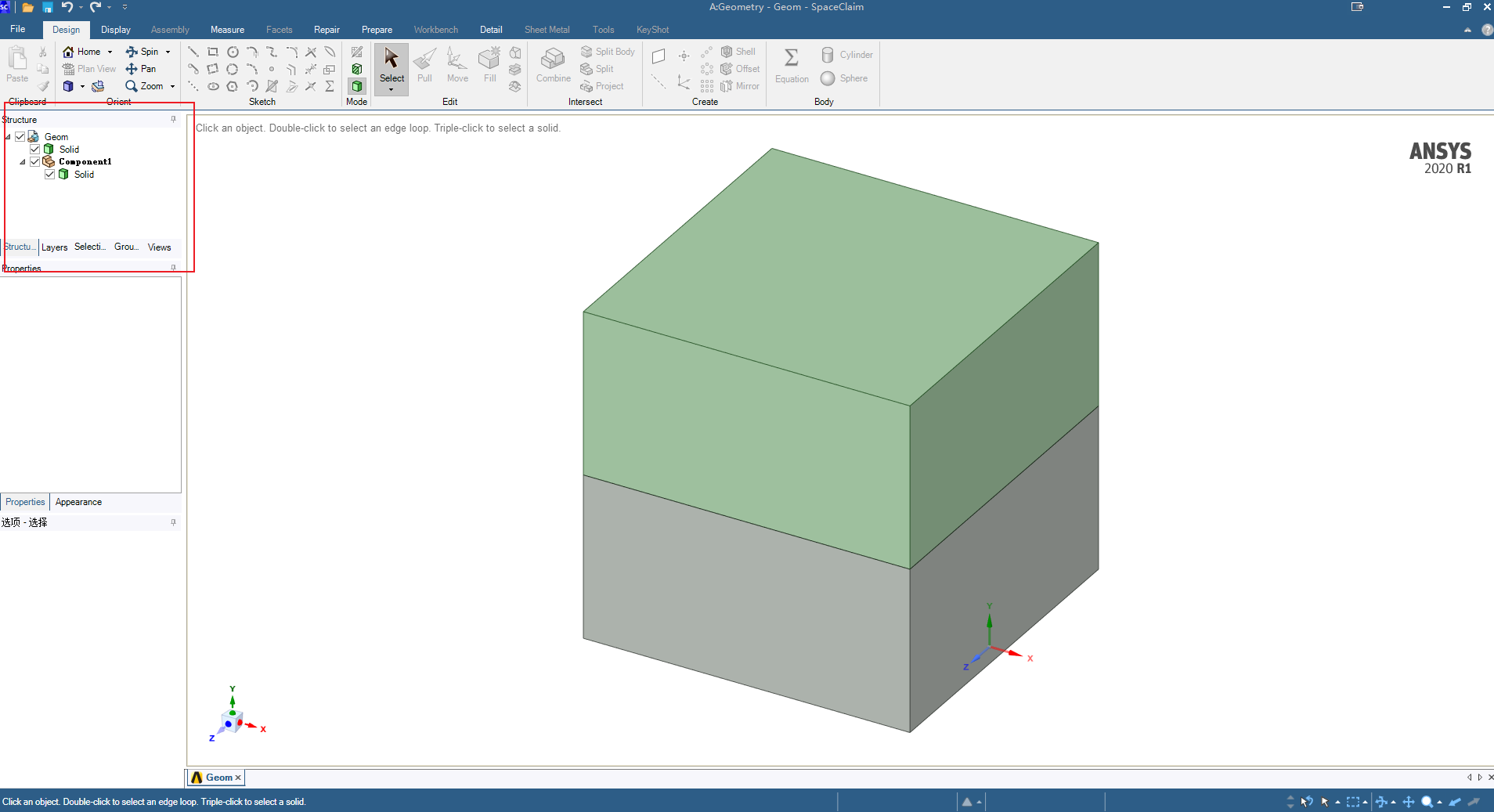
Task: Click the Equation tool
Action: (x=792, y=66)
